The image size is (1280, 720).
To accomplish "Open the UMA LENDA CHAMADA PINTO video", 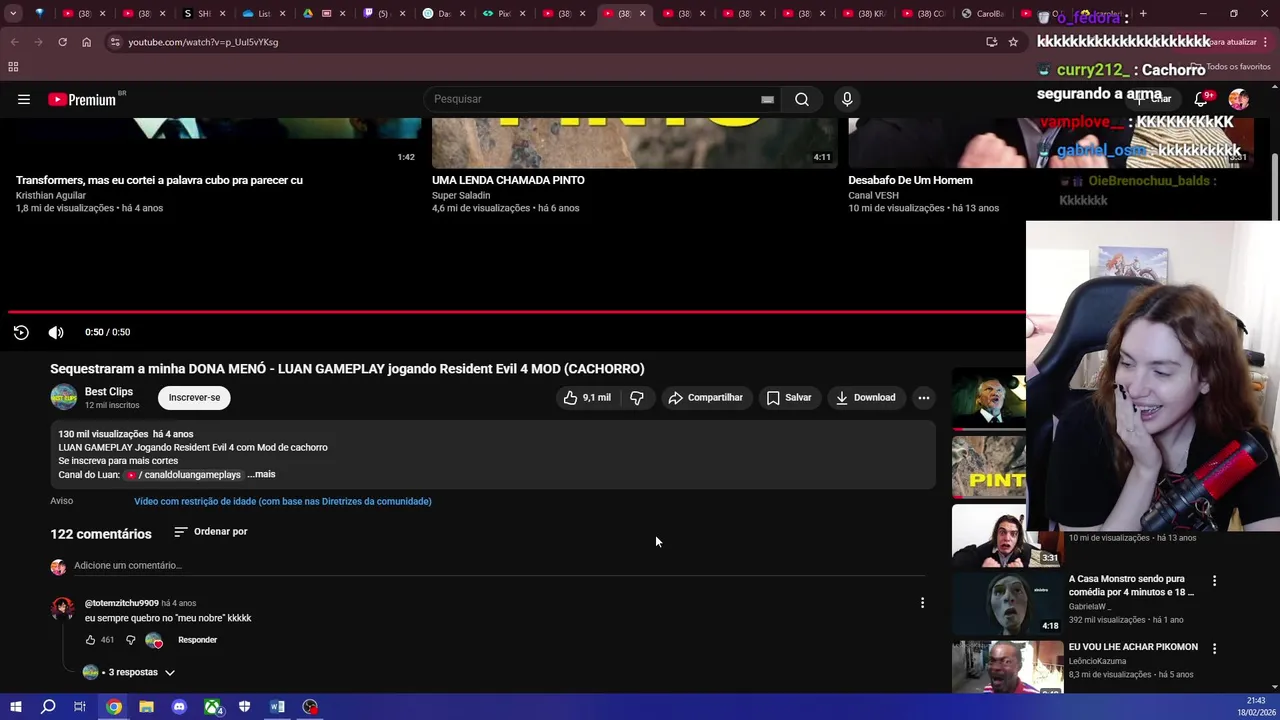I will [x=508, y=180].
